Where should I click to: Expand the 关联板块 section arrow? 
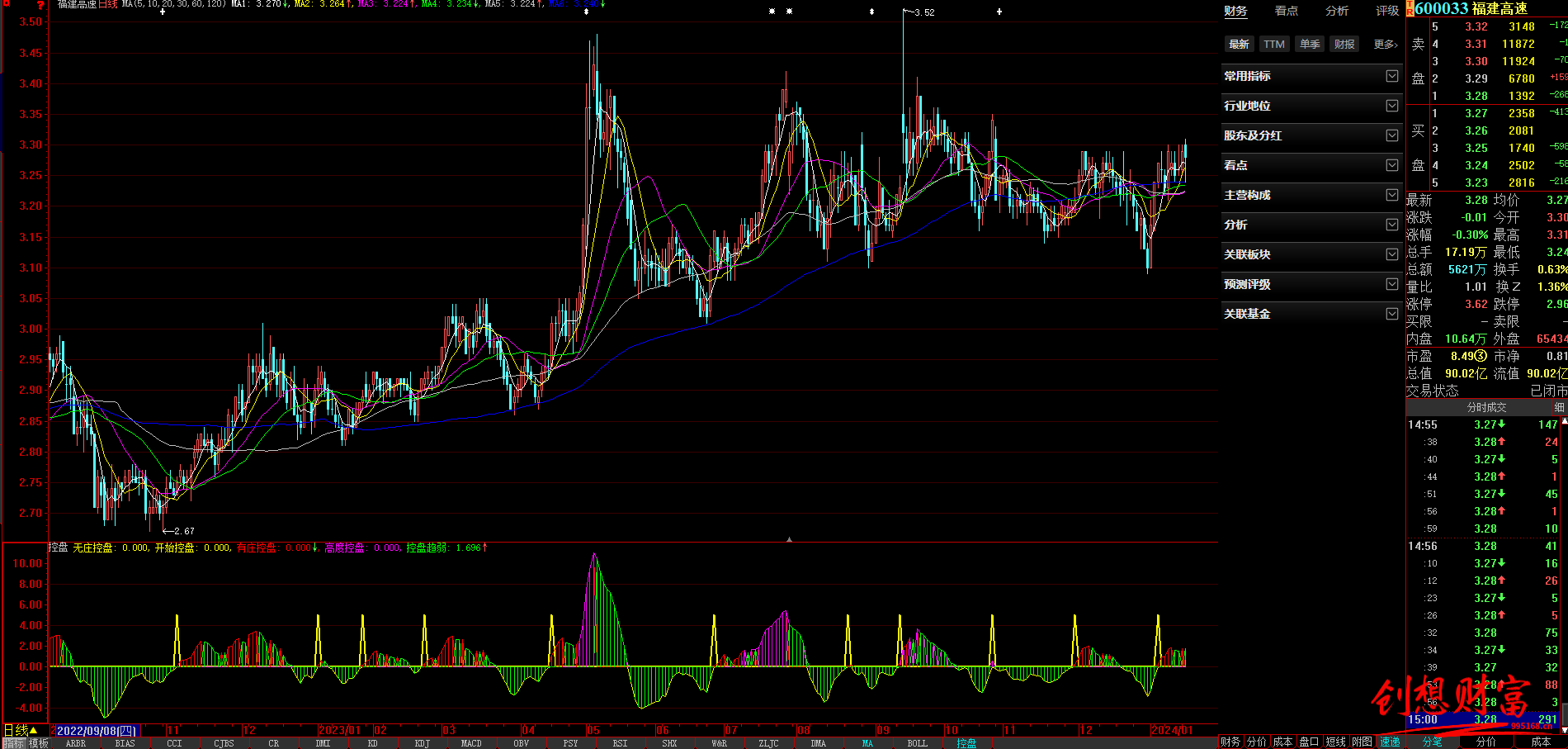coord(1392,254)
